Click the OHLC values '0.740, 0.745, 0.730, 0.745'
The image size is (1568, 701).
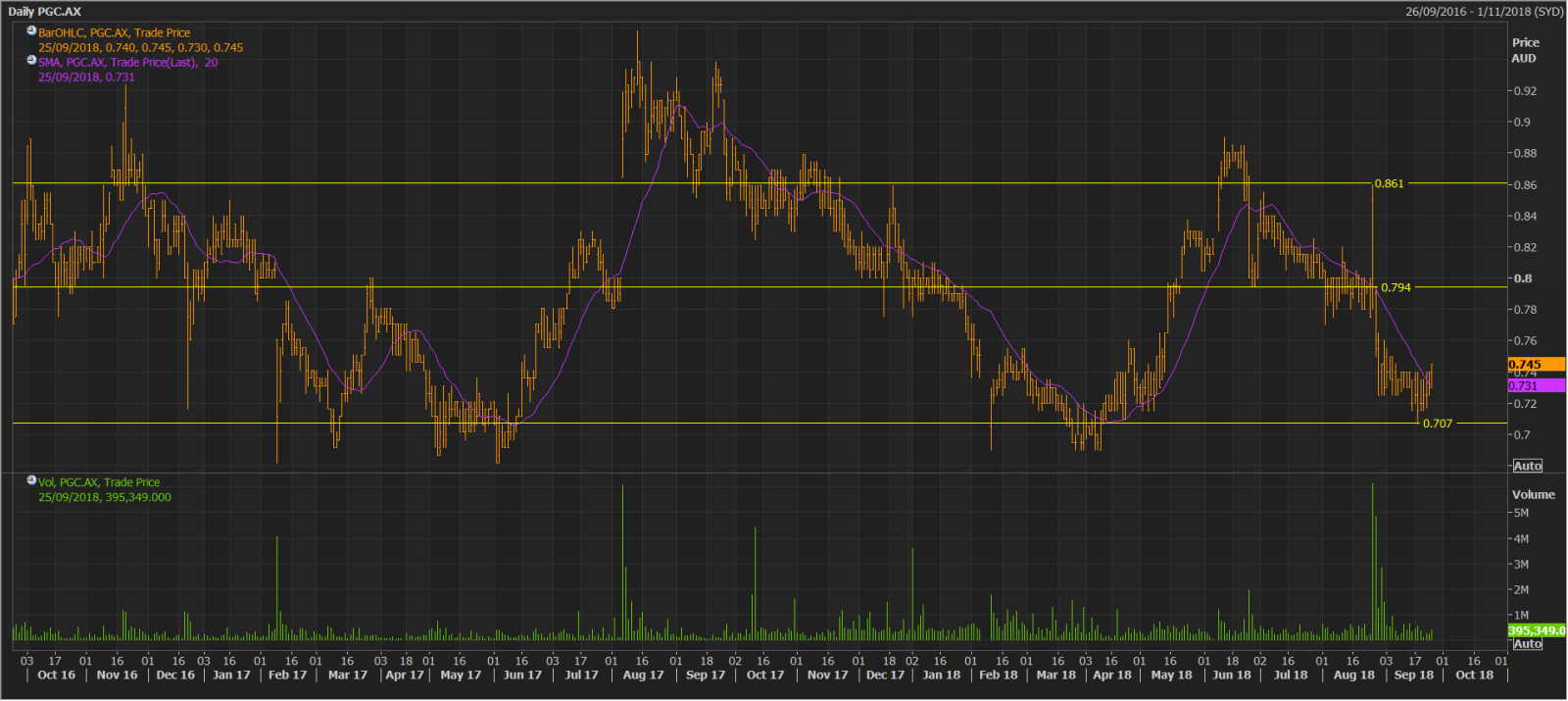coord(175,48)
